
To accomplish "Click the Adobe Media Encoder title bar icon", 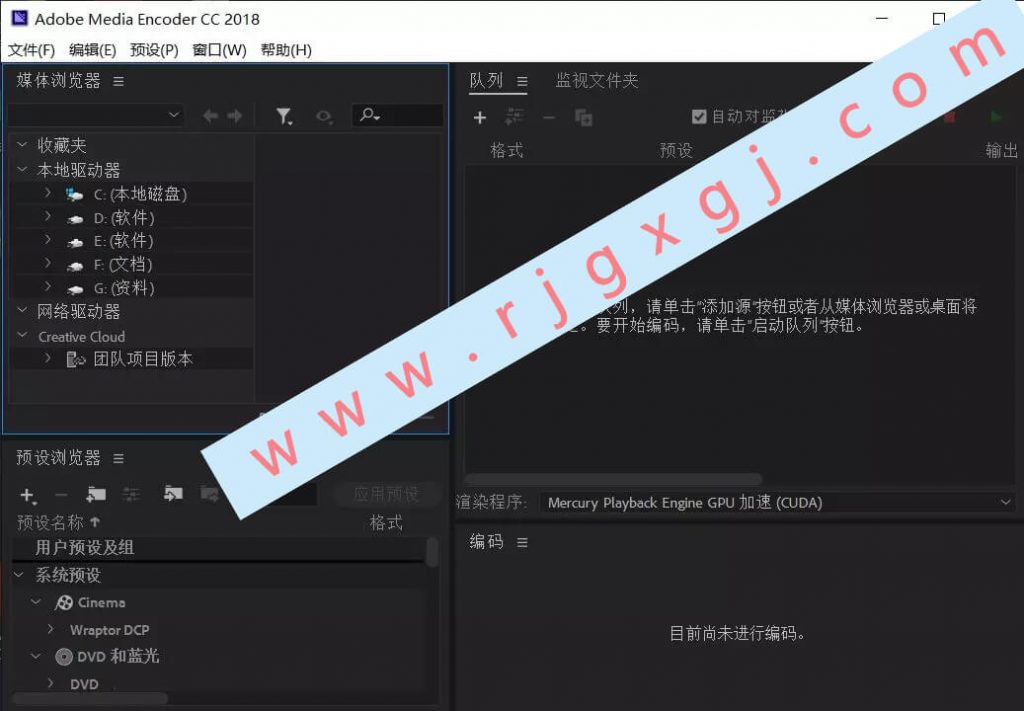I will tap(20, 18).
